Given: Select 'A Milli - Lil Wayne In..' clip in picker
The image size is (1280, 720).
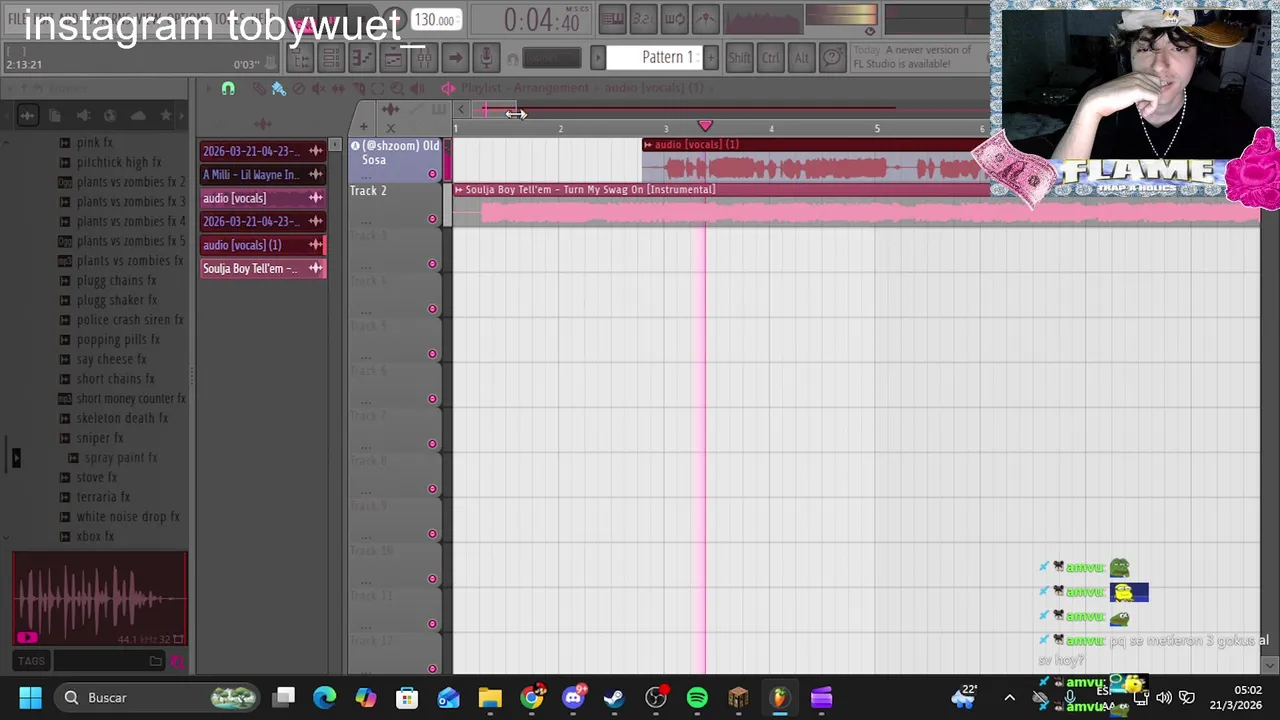Looking at the screenshot, I should tap(263, 174).
